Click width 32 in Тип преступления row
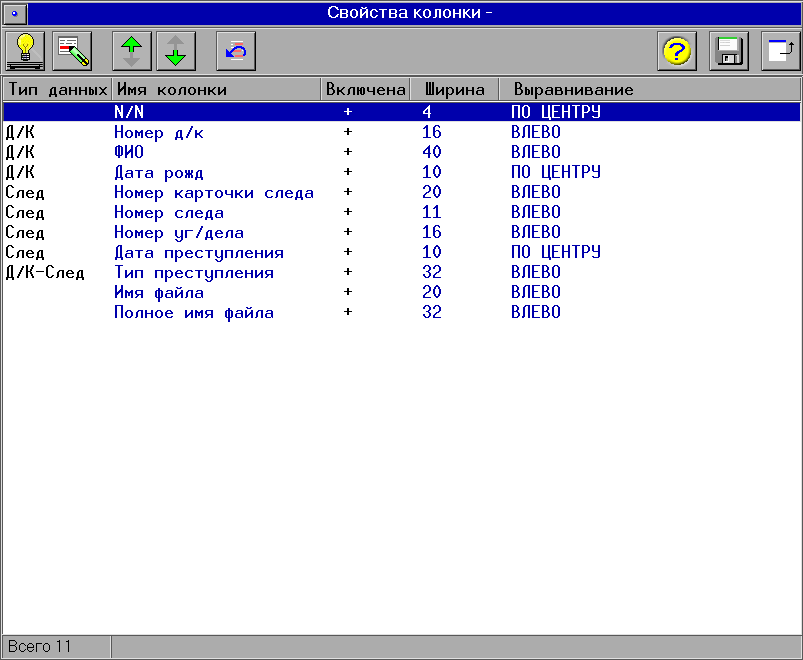Screen dimensions: 803x660 tap(432, 271)
